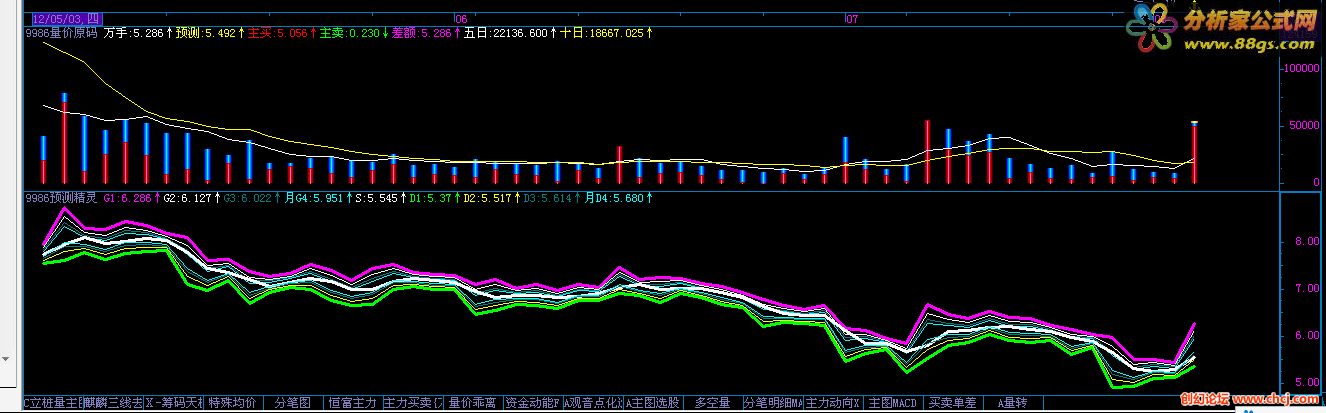This screenshot has width=1326, height=413.
Task: Click the 预测:5.492 value
Action: [x=205, y=33]
